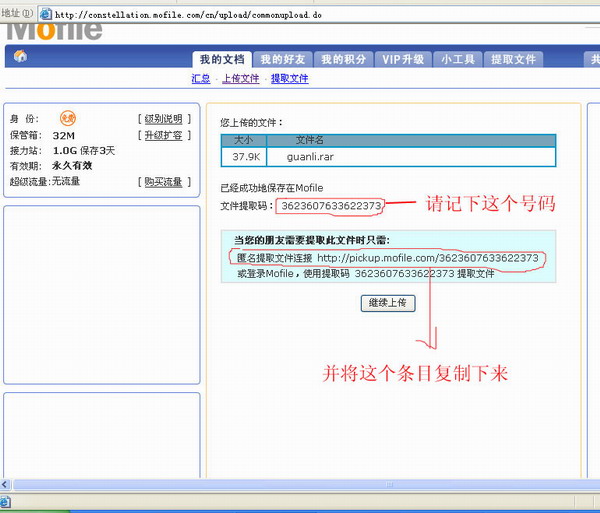Click the 提取文件 link under the tabs
Image resolution: width=600 pixels, height=513 pixels.
(290, 78)
